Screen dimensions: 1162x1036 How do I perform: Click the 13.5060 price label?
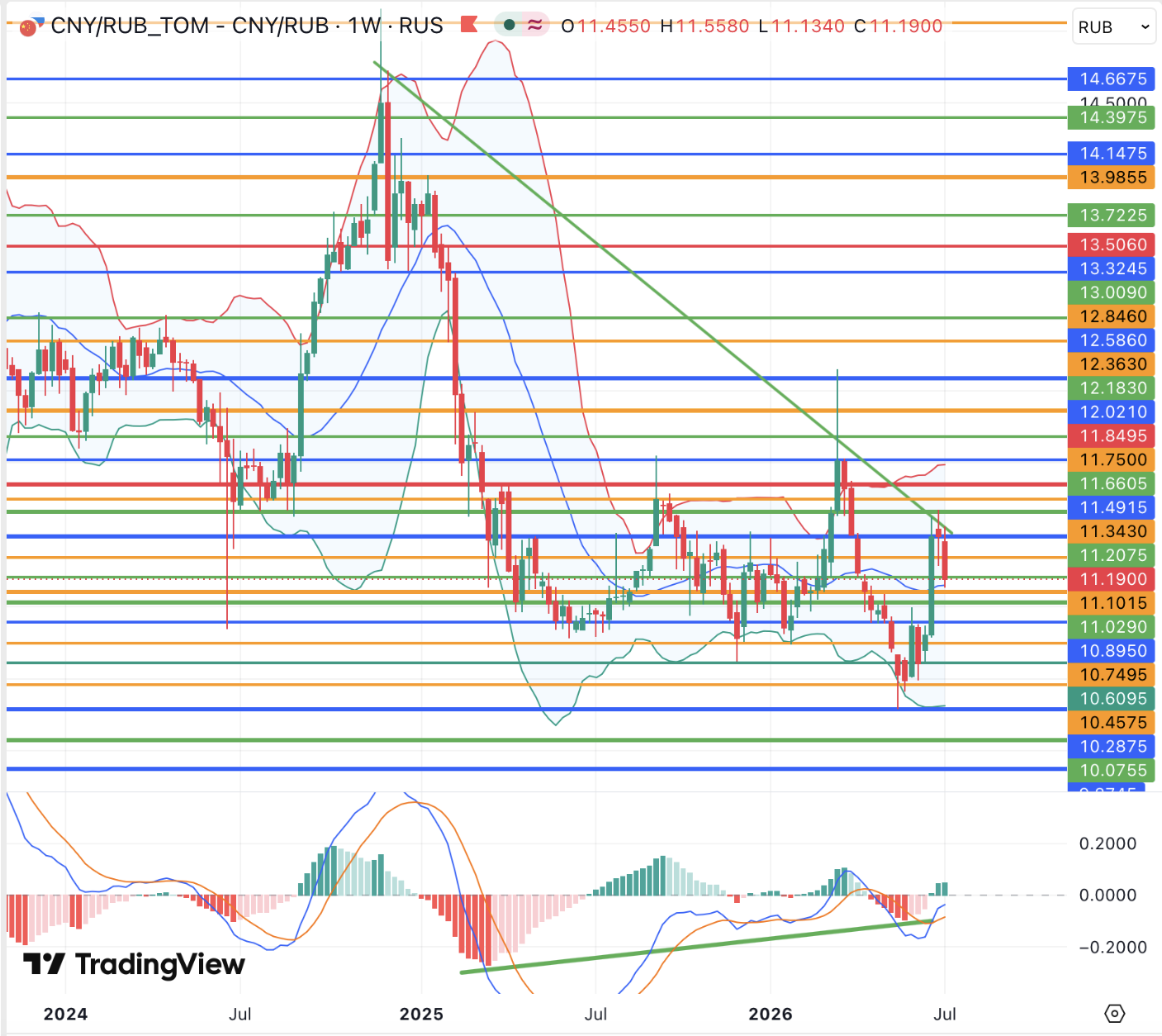click(x=1112, y=245)
